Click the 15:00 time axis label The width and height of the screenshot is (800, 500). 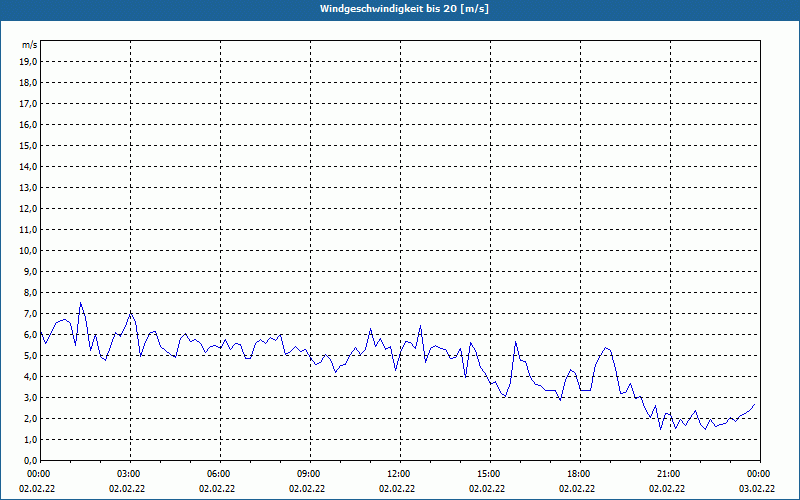(490, 474)
